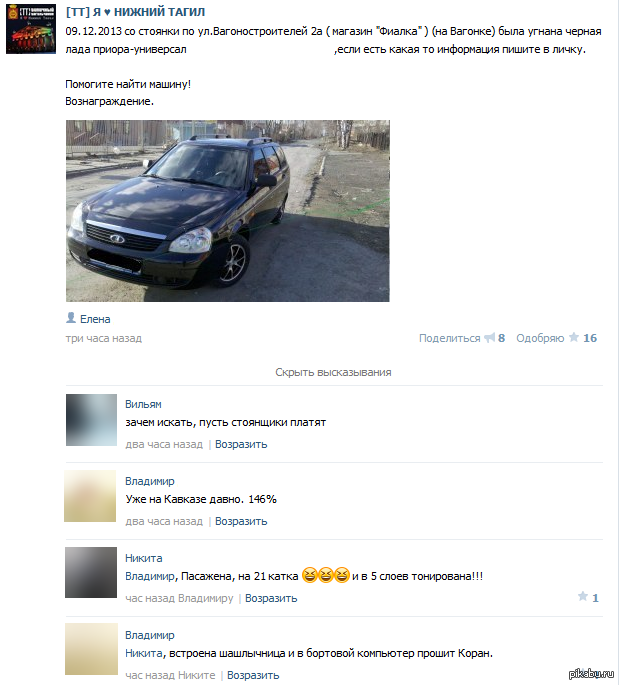Open the black Lada Priora photo
Screen dimensions: 619x685
(228, 211)
